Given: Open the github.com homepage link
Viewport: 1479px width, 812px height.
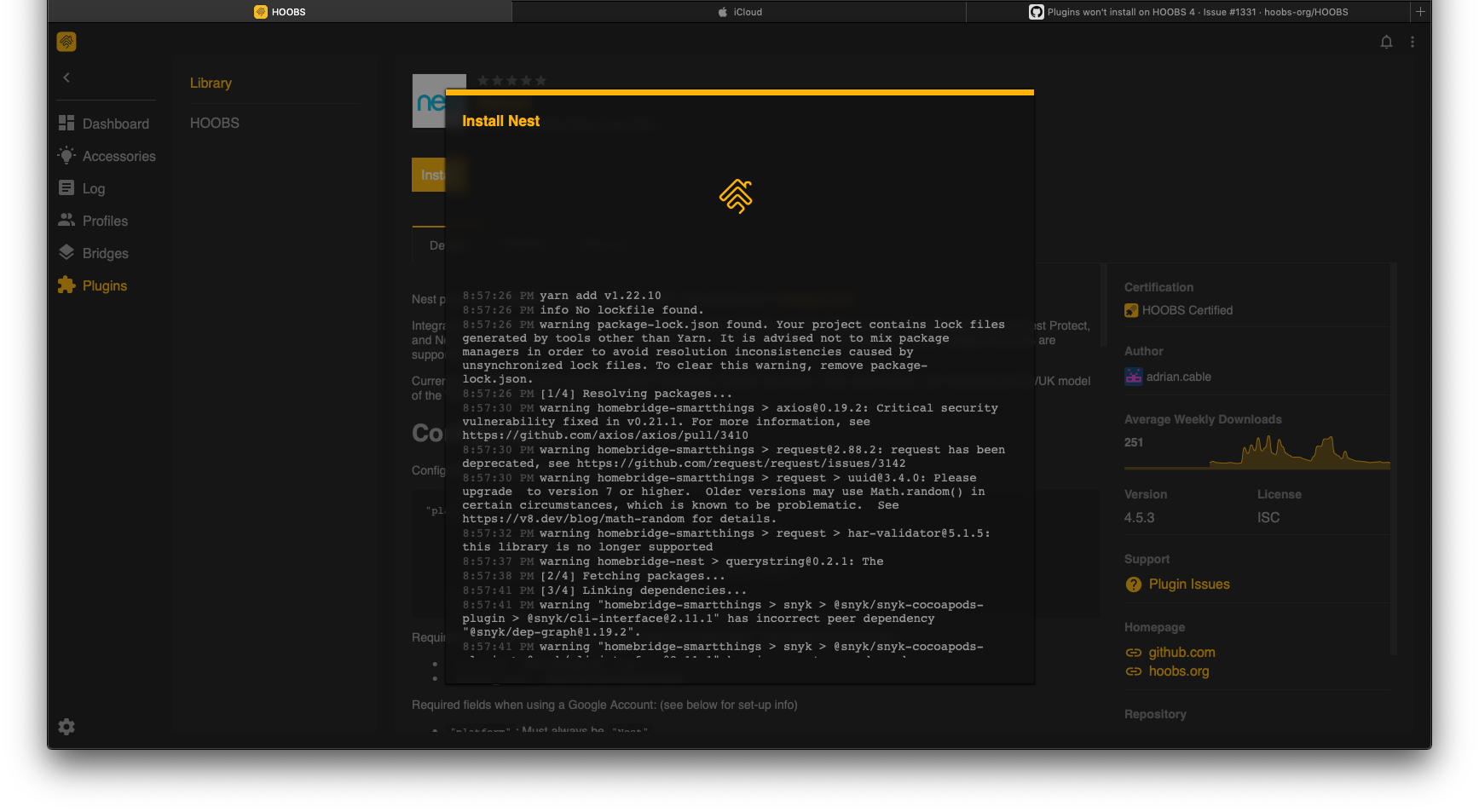Looking at the screenshot, I should point(1181,652).
